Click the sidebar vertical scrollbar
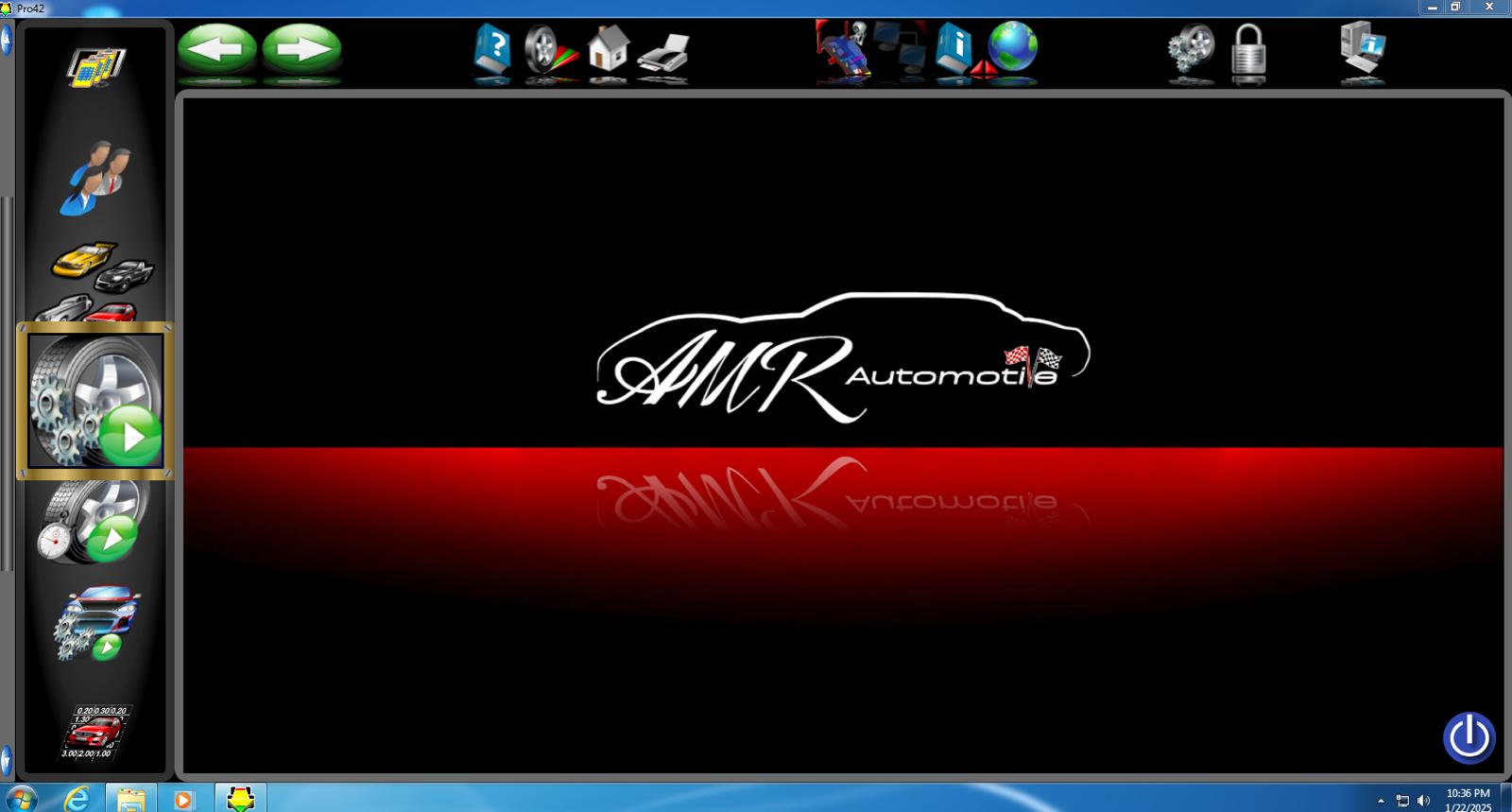 tap(7, 383)
